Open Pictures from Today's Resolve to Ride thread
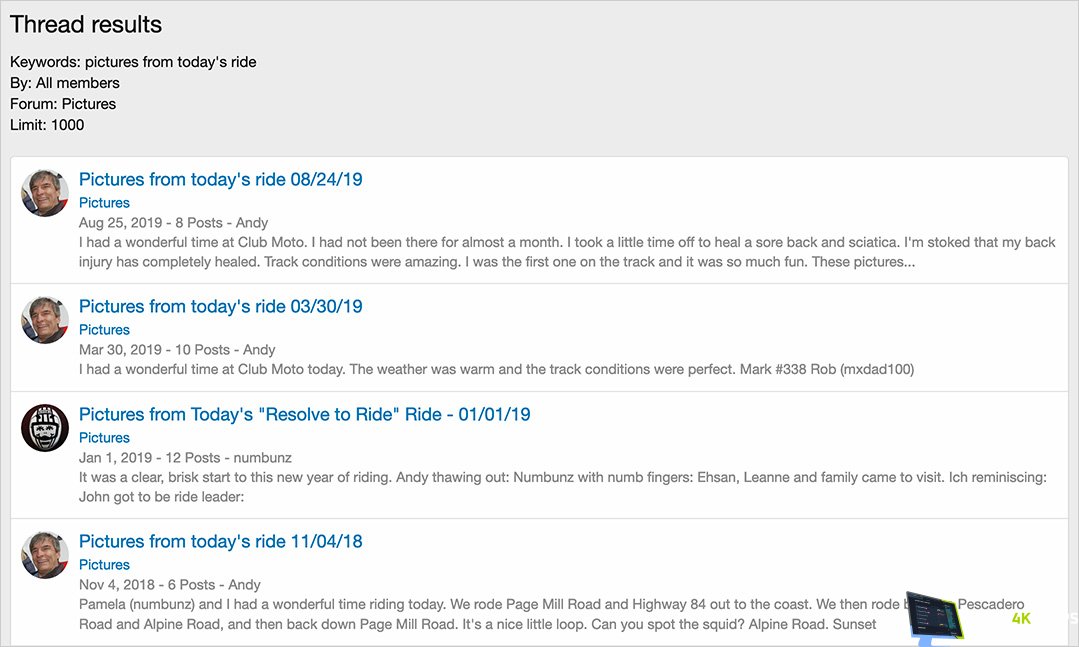This screenshot has height=647, width=1079. (304, 414)
